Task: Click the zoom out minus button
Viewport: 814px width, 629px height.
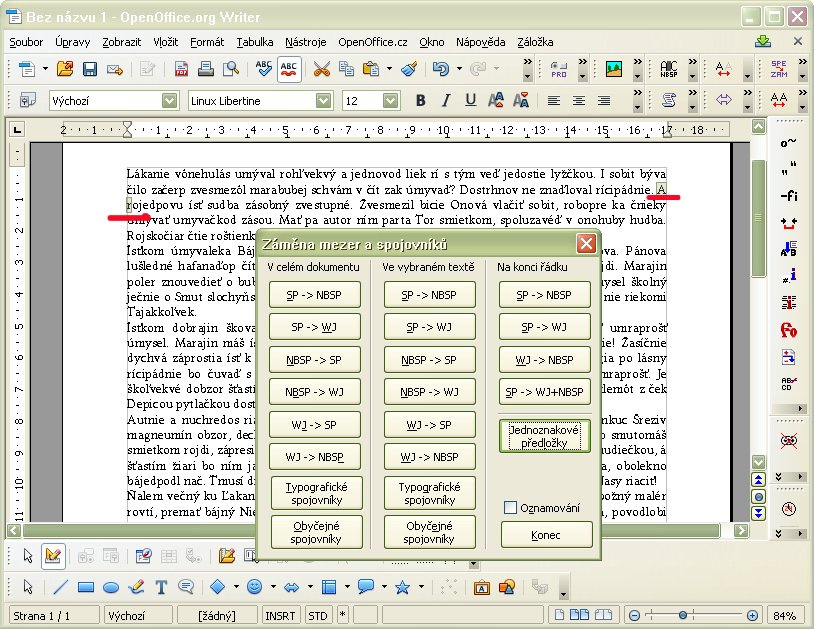Action: (634, 616)
